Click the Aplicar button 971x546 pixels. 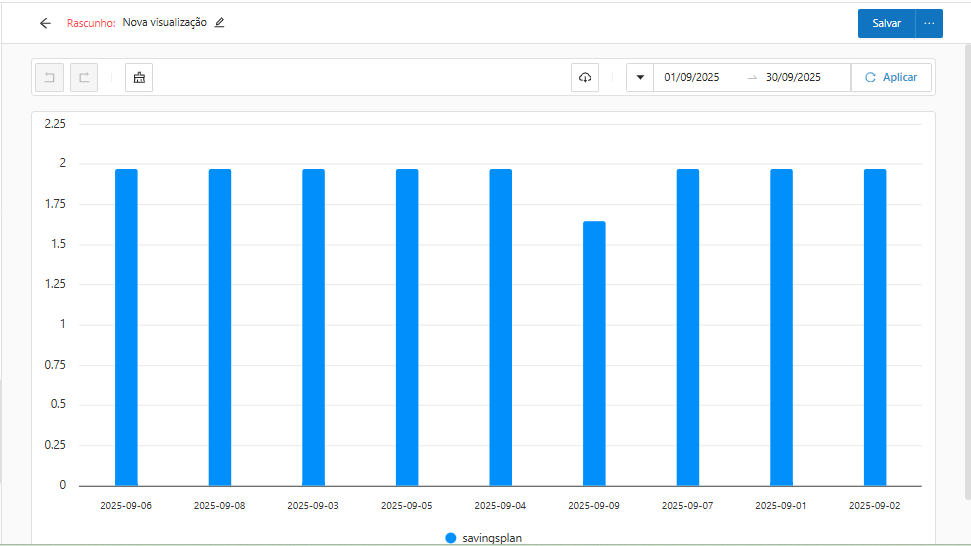pos(891,78)
